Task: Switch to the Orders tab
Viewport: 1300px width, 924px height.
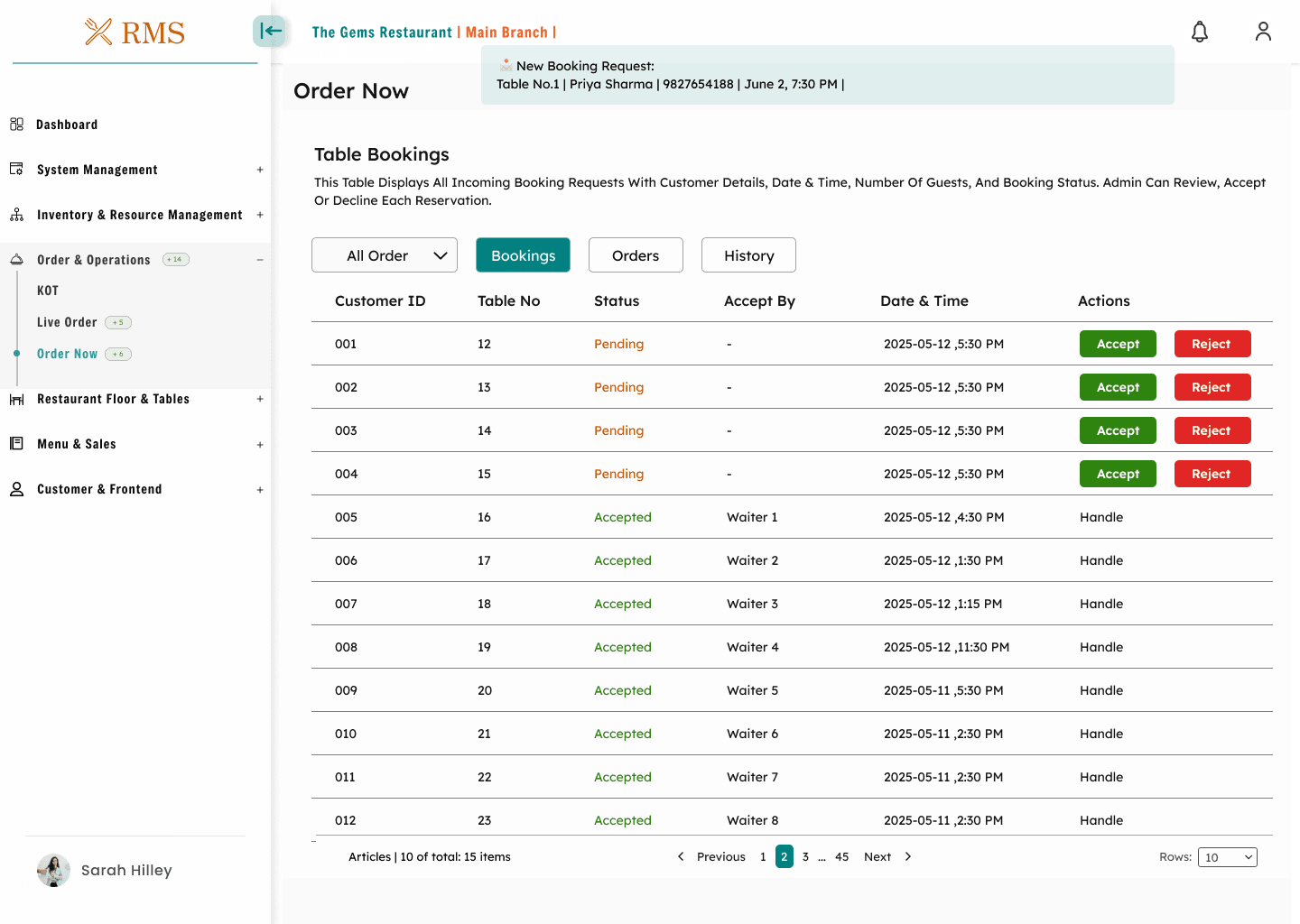Action: click(x=636, y=255)
